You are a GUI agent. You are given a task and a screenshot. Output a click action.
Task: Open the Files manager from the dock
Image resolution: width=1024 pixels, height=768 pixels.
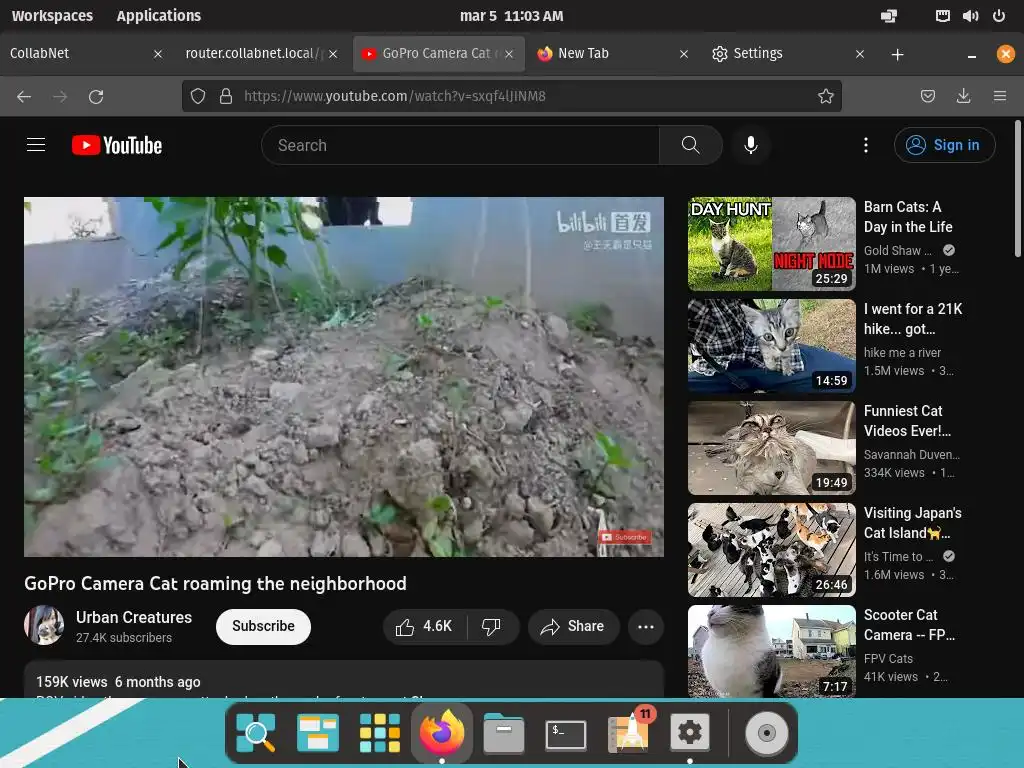click(504, 733)
